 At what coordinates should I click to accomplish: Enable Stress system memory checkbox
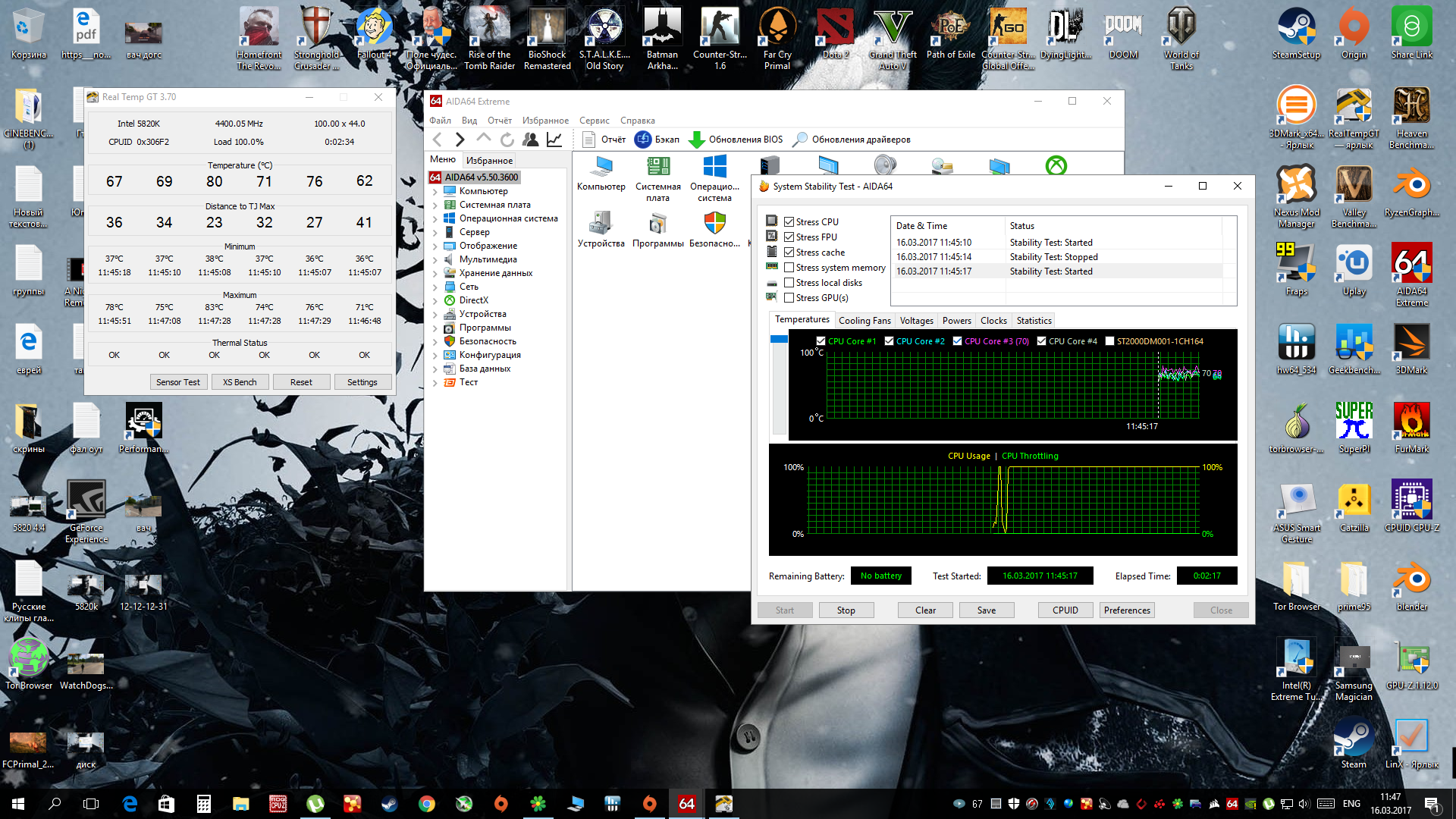(789, 268)
